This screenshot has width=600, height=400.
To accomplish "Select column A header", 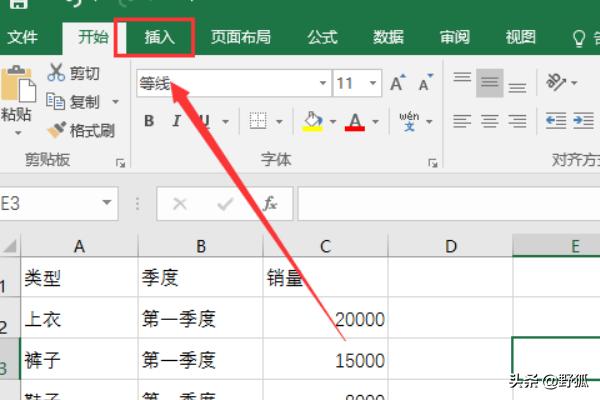I will click(x=79, y=246).
